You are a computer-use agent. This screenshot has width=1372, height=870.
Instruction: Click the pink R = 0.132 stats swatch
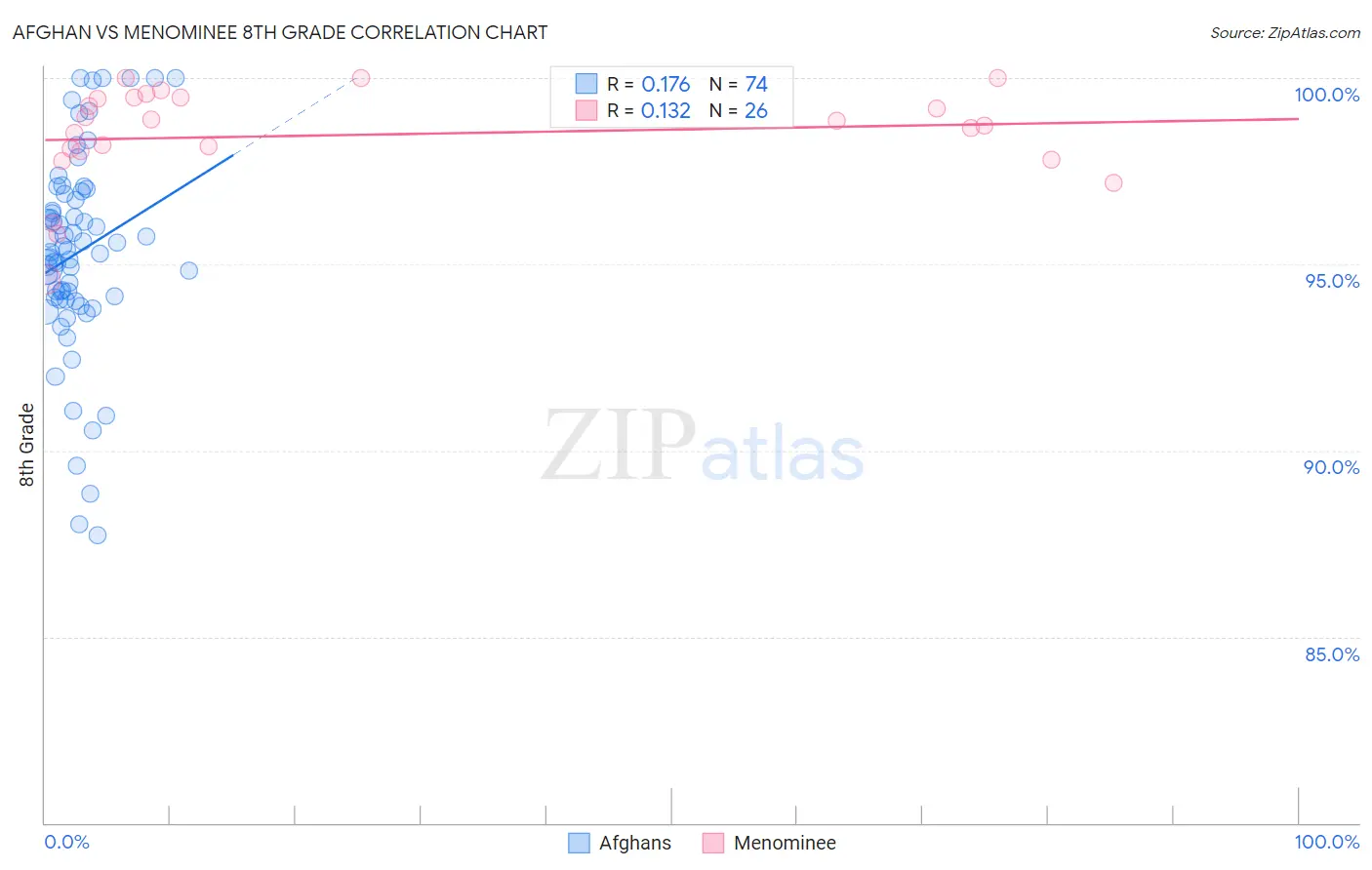coord(585,110)
